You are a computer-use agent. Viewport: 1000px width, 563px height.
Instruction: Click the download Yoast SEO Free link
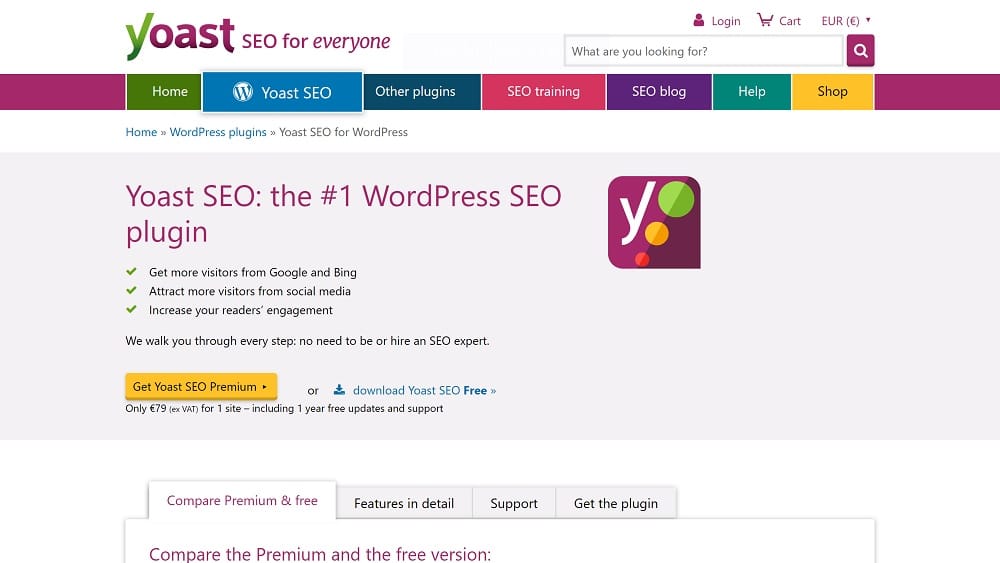[424, 390]
